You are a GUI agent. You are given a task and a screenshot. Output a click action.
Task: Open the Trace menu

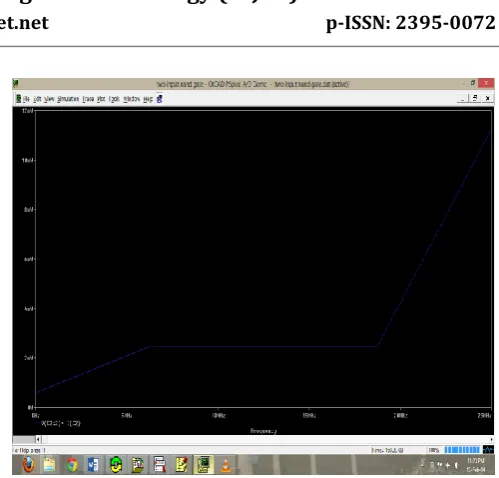pos(88,99)
